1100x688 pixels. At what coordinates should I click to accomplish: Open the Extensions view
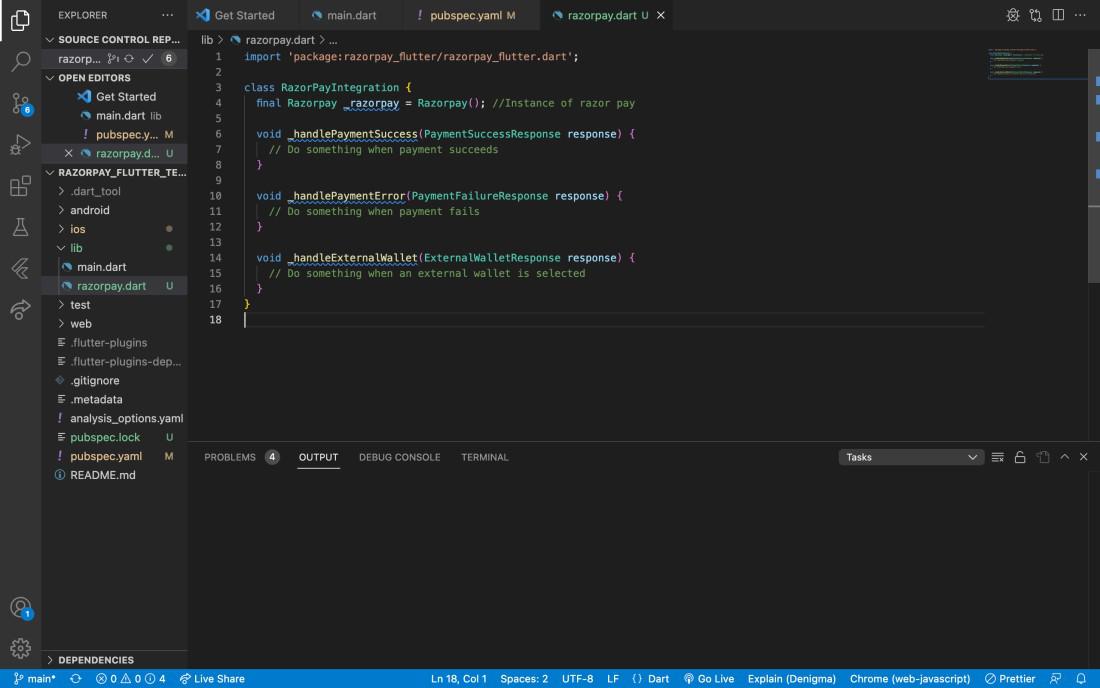(20, 187)
